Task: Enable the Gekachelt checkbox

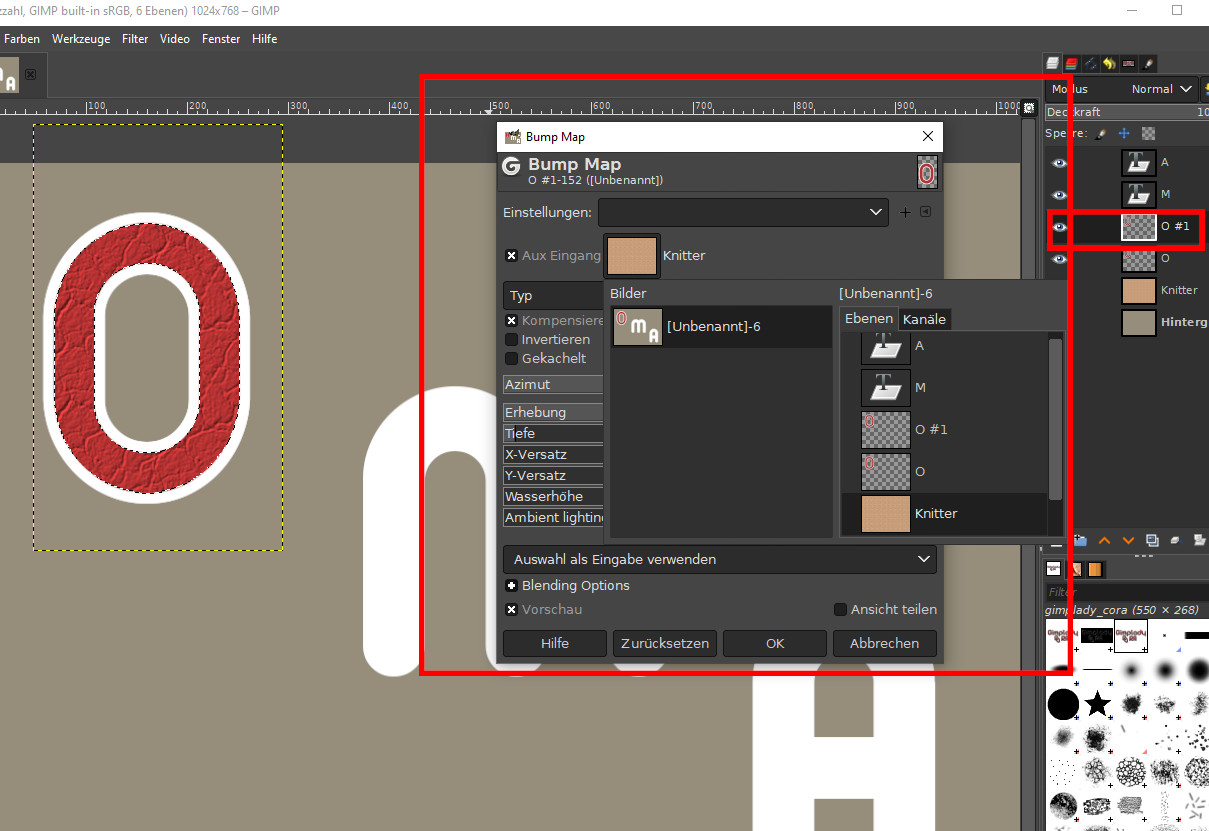Action: click(x=512, y=359)
